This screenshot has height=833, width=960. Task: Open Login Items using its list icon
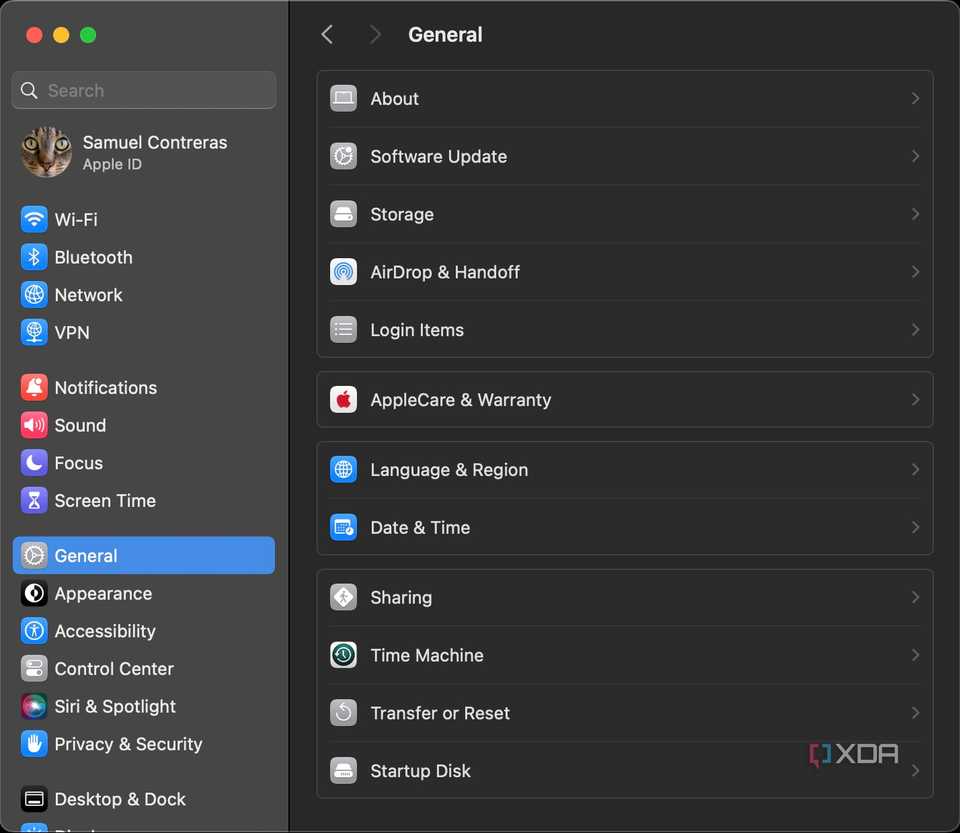click(343, 330)
